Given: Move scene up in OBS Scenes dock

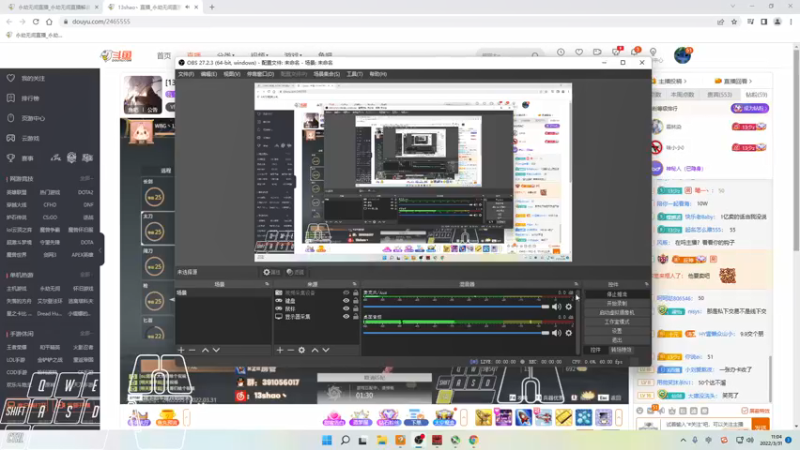Looking at the screenshot, I should [x=205, y=350].
